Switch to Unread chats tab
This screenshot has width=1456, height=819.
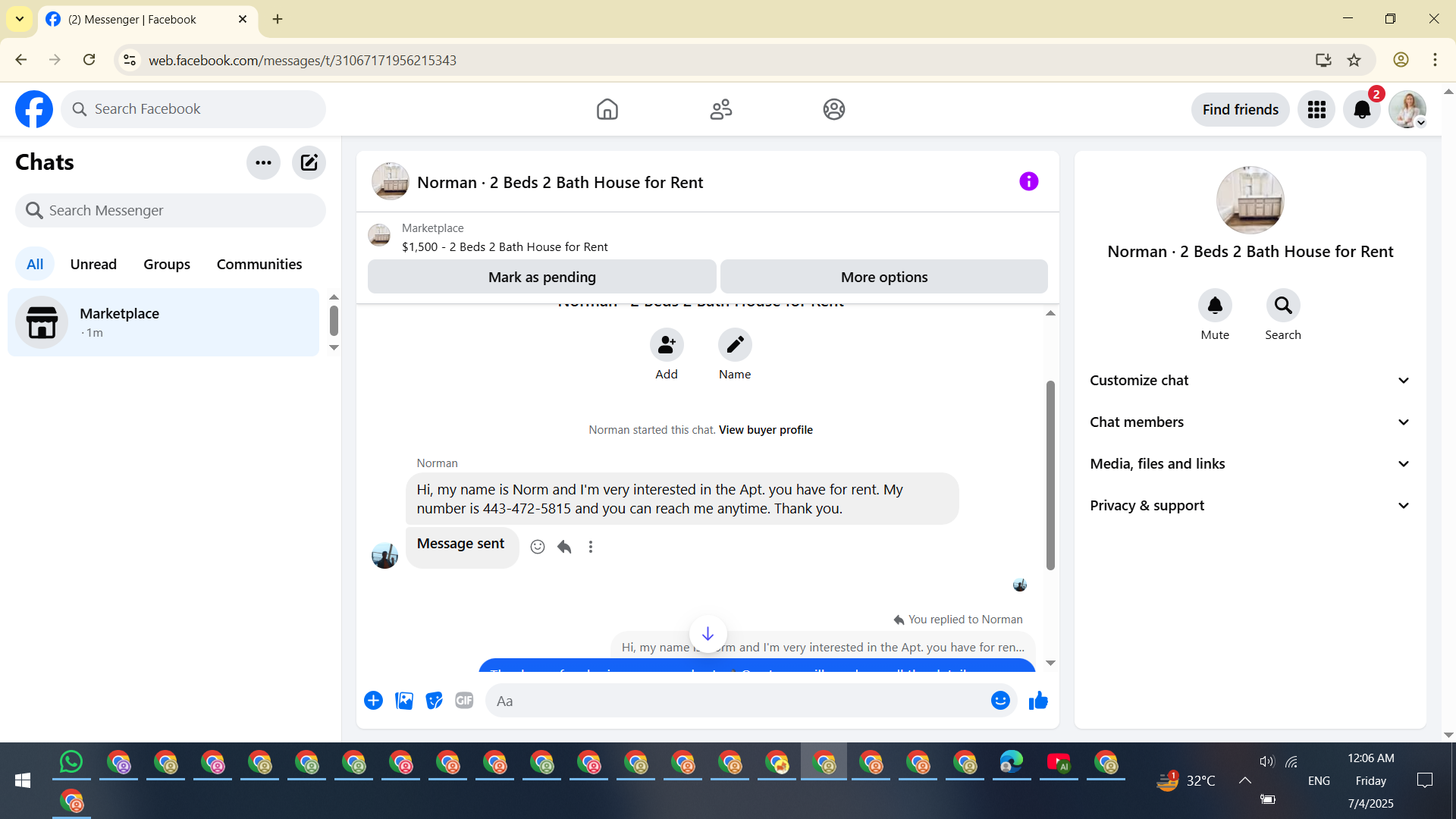(x=93, y=264)
